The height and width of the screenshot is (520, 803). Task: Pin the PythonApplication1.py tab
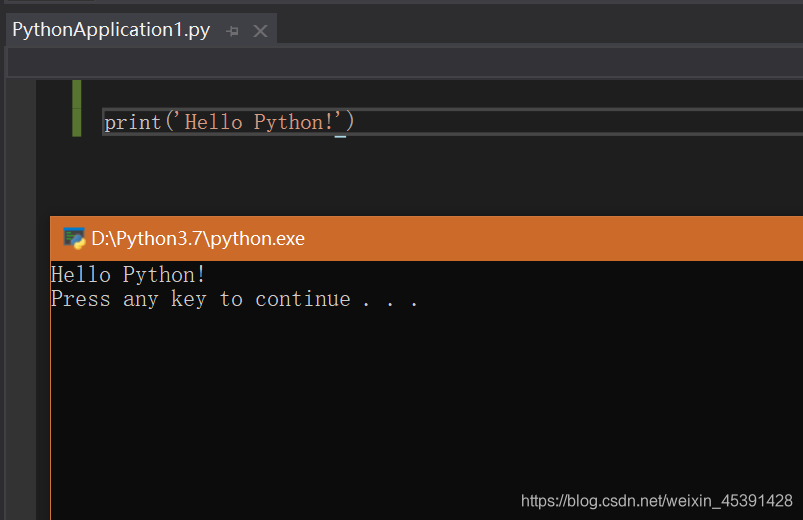[233, 31]
